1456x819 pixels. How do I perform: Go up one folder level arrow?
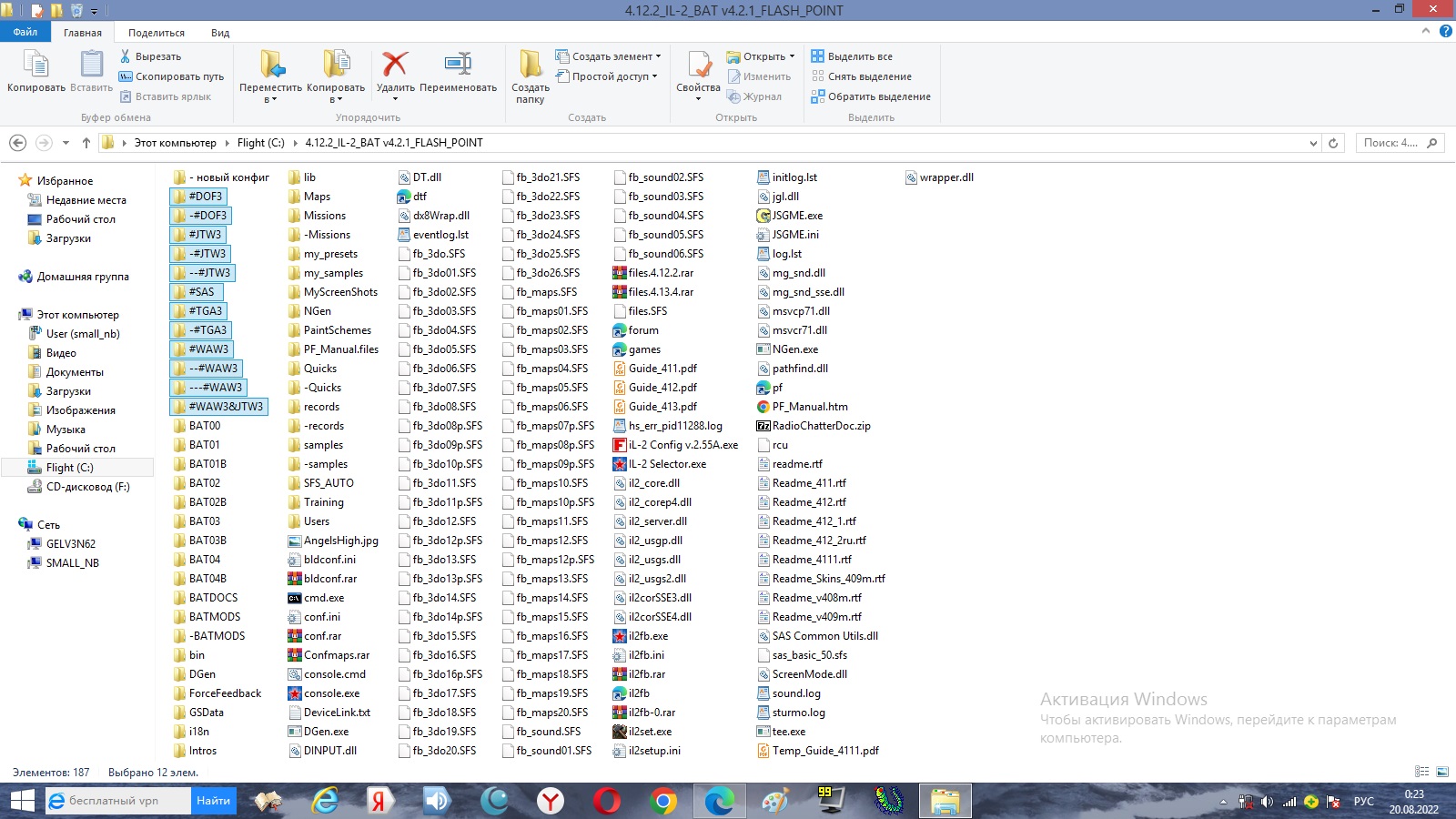coord(86,143)
